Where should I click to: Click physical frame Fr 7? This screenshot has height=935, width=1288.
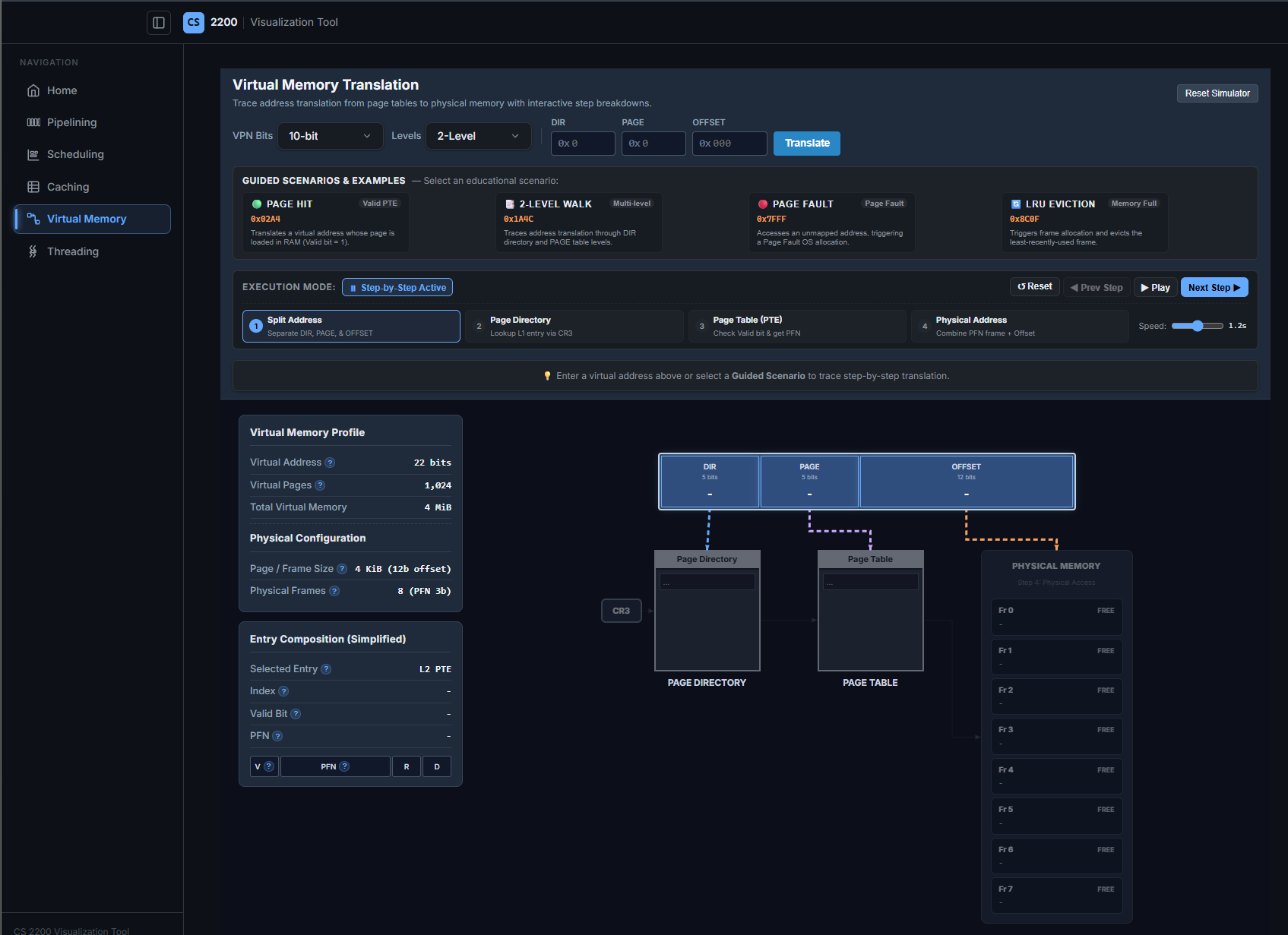click(1056, 896)
